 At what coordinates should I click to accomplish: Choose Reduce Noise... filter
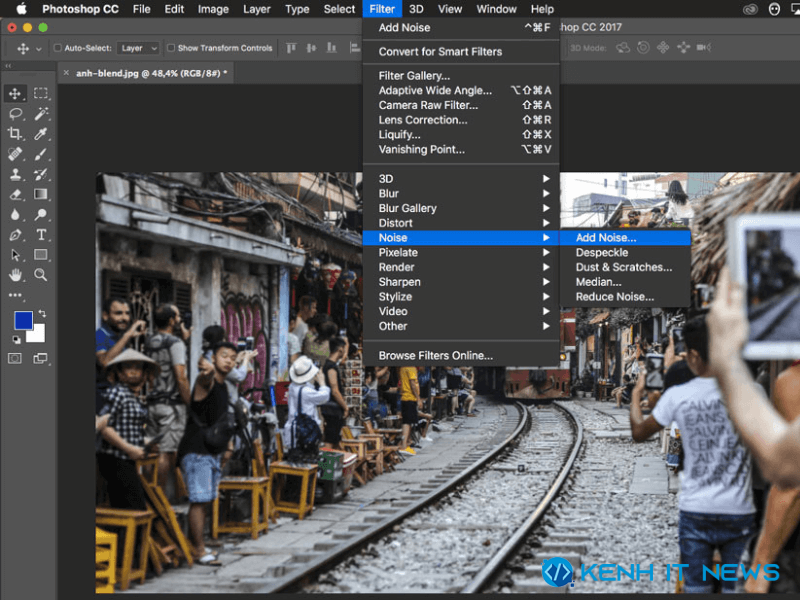tap(625, 296)
